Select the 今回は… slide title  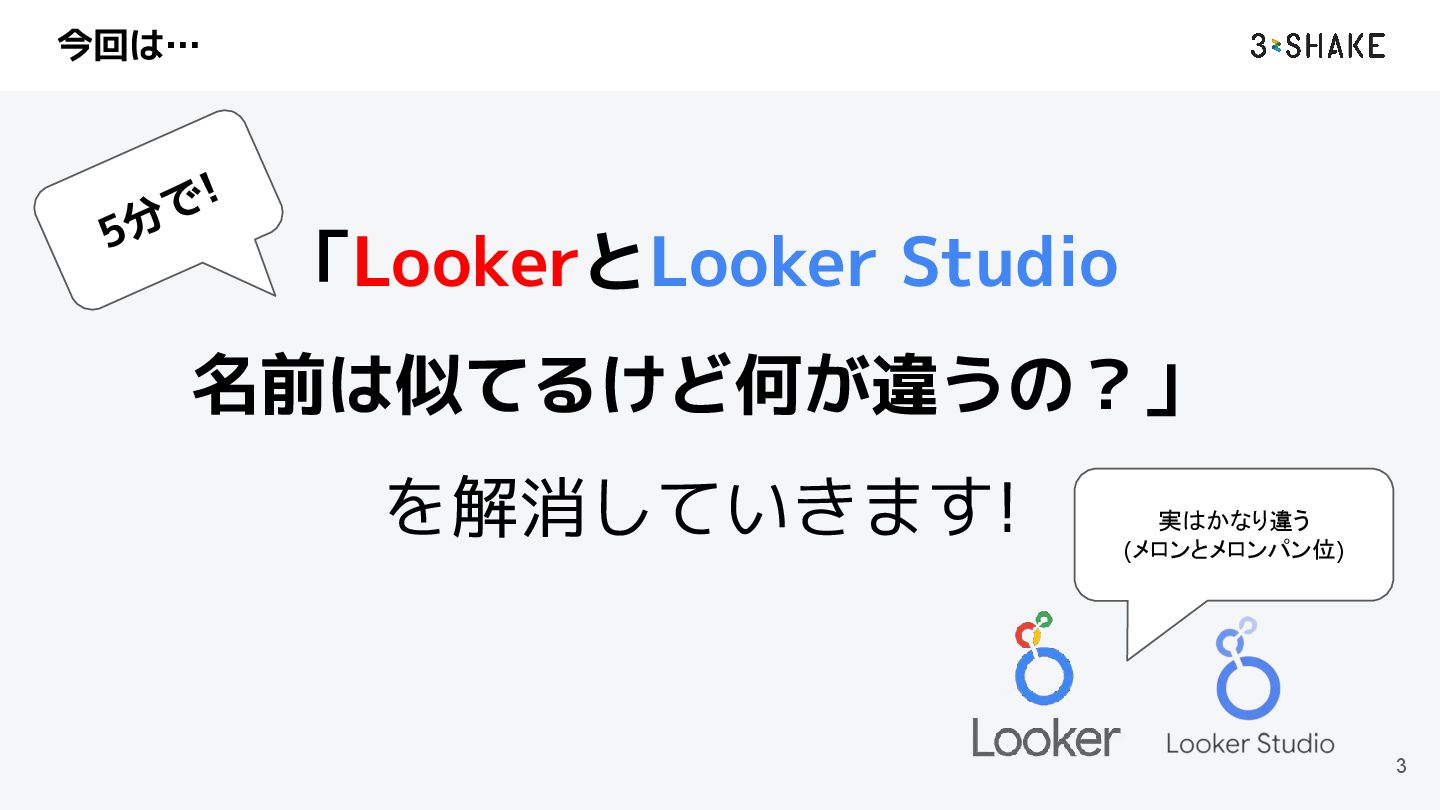tap(128, 46)
